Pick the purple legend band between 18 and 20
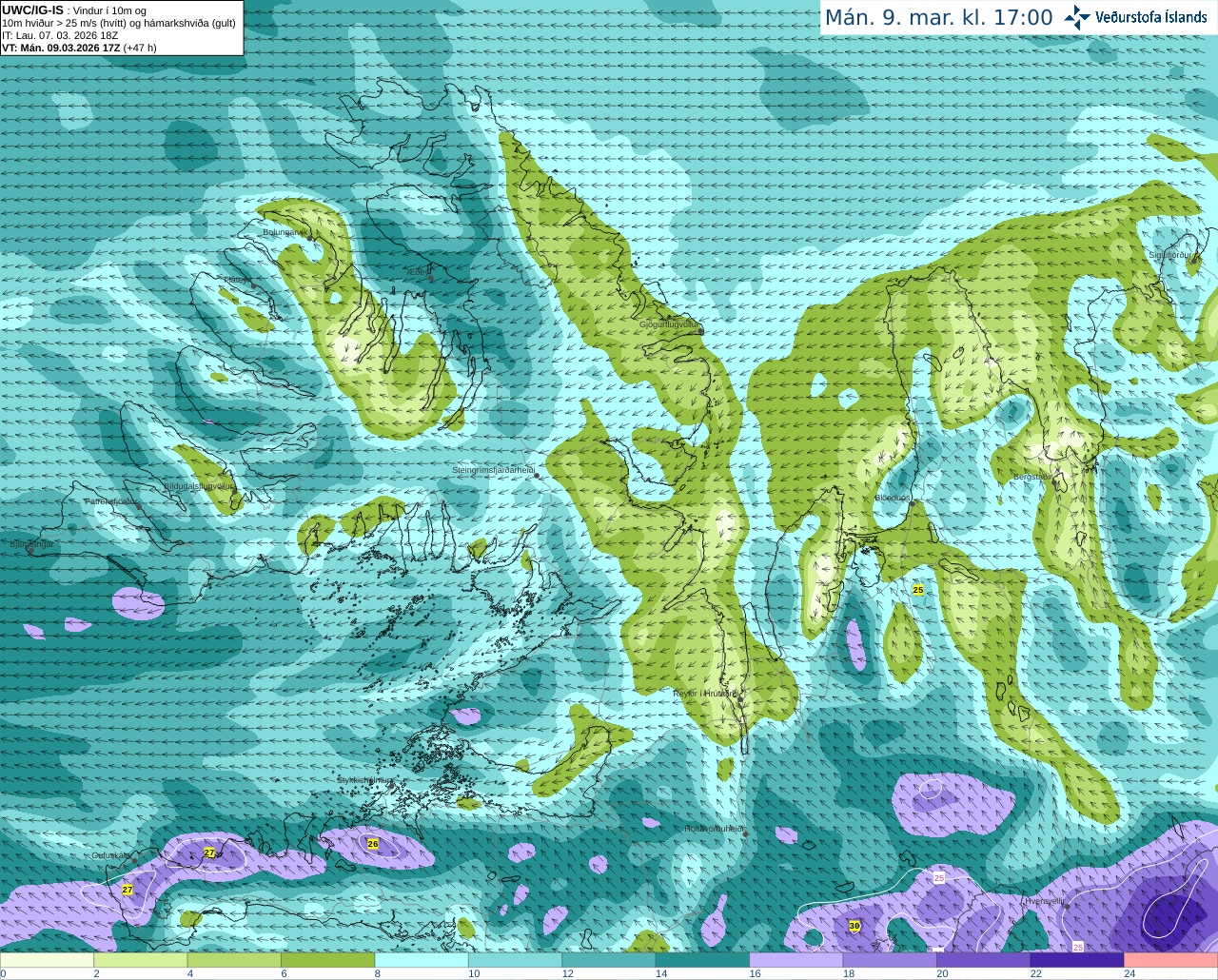Viewport: 1218px width, 980px height. pos(890,960)
